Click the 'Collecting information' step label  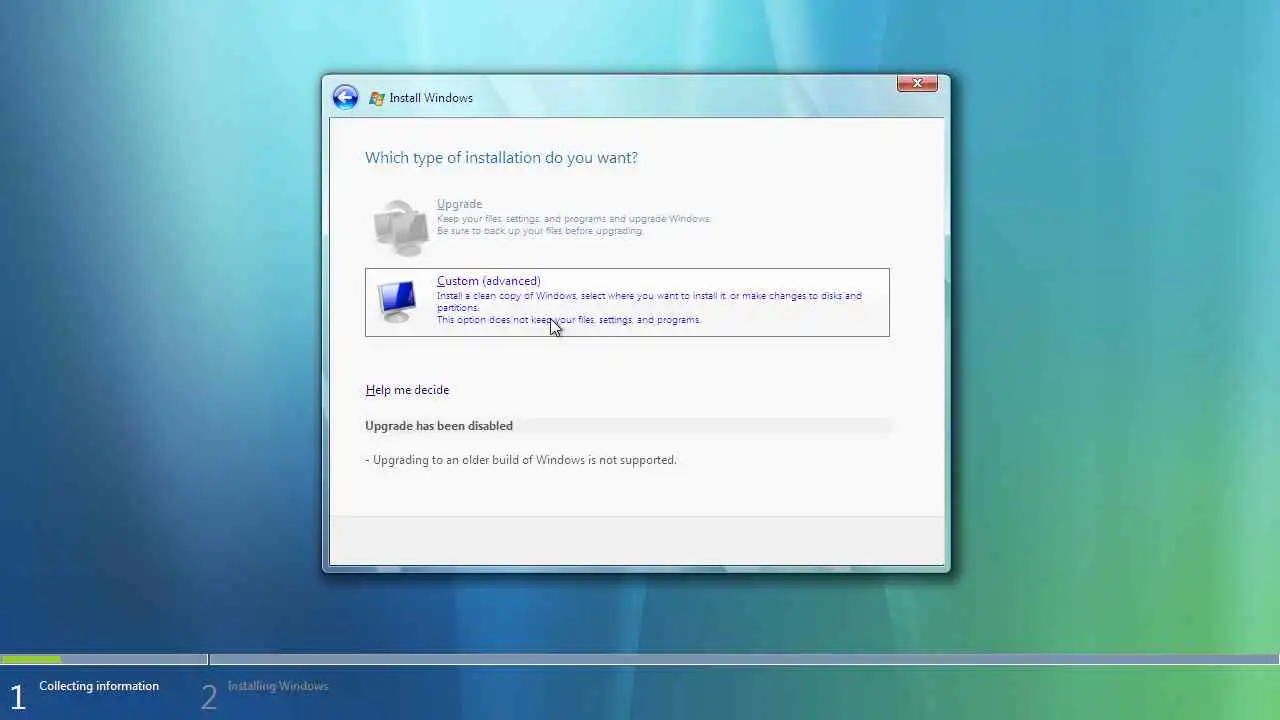pos(99,686)
